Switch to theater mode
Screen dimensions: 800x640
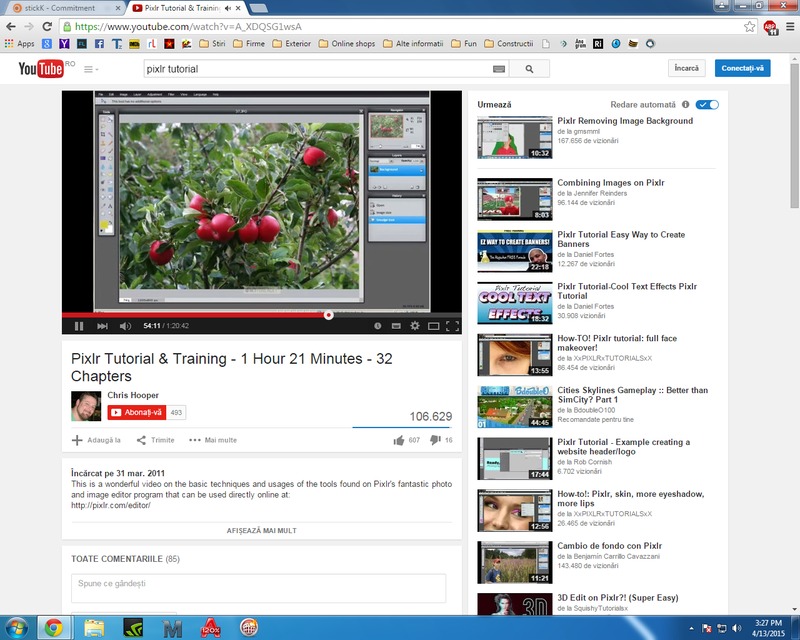(434, 326)
